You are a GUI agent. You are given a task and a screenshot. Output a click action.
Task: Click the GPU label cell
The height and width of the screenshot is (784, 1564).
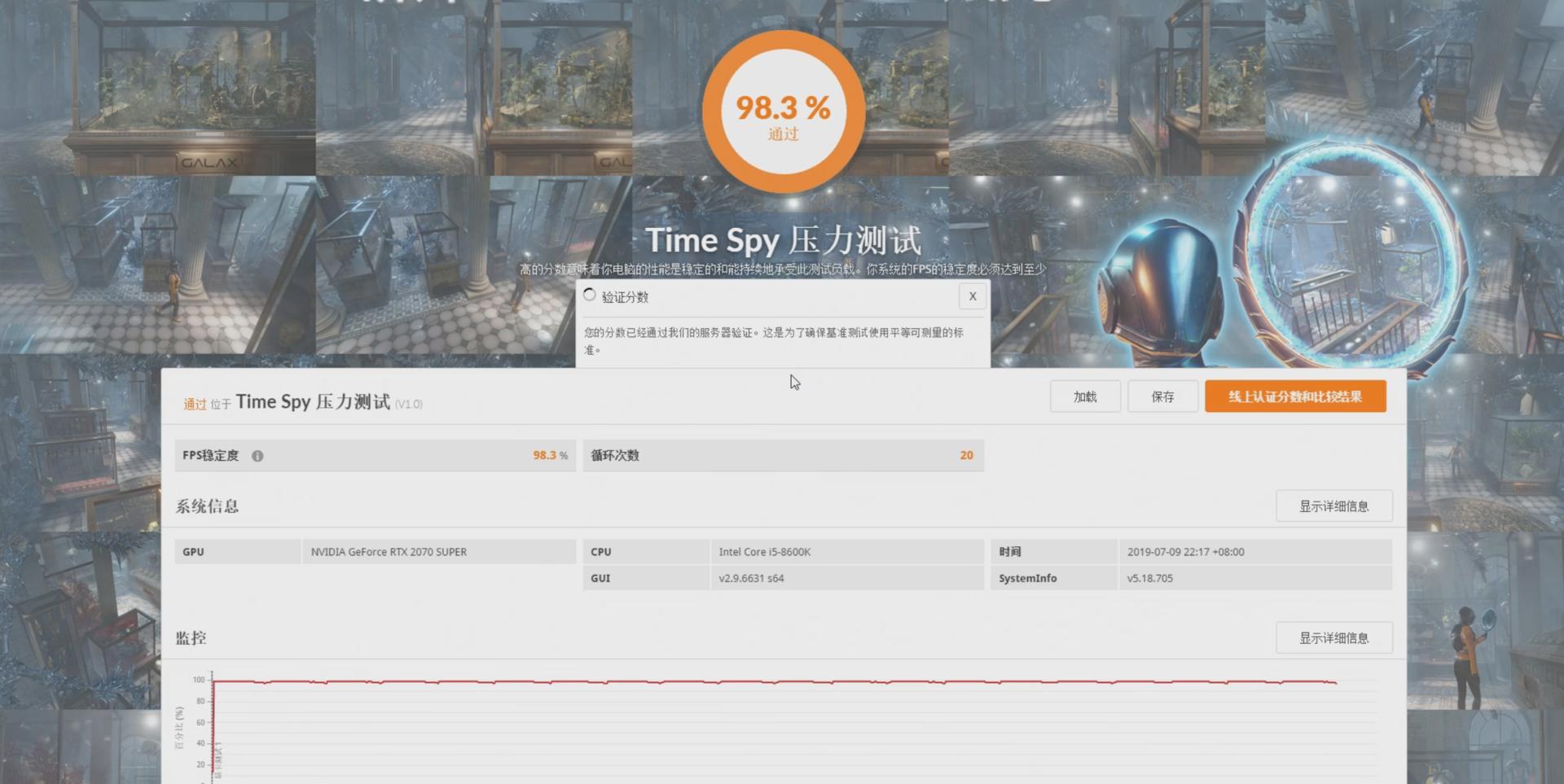(237, 552)
